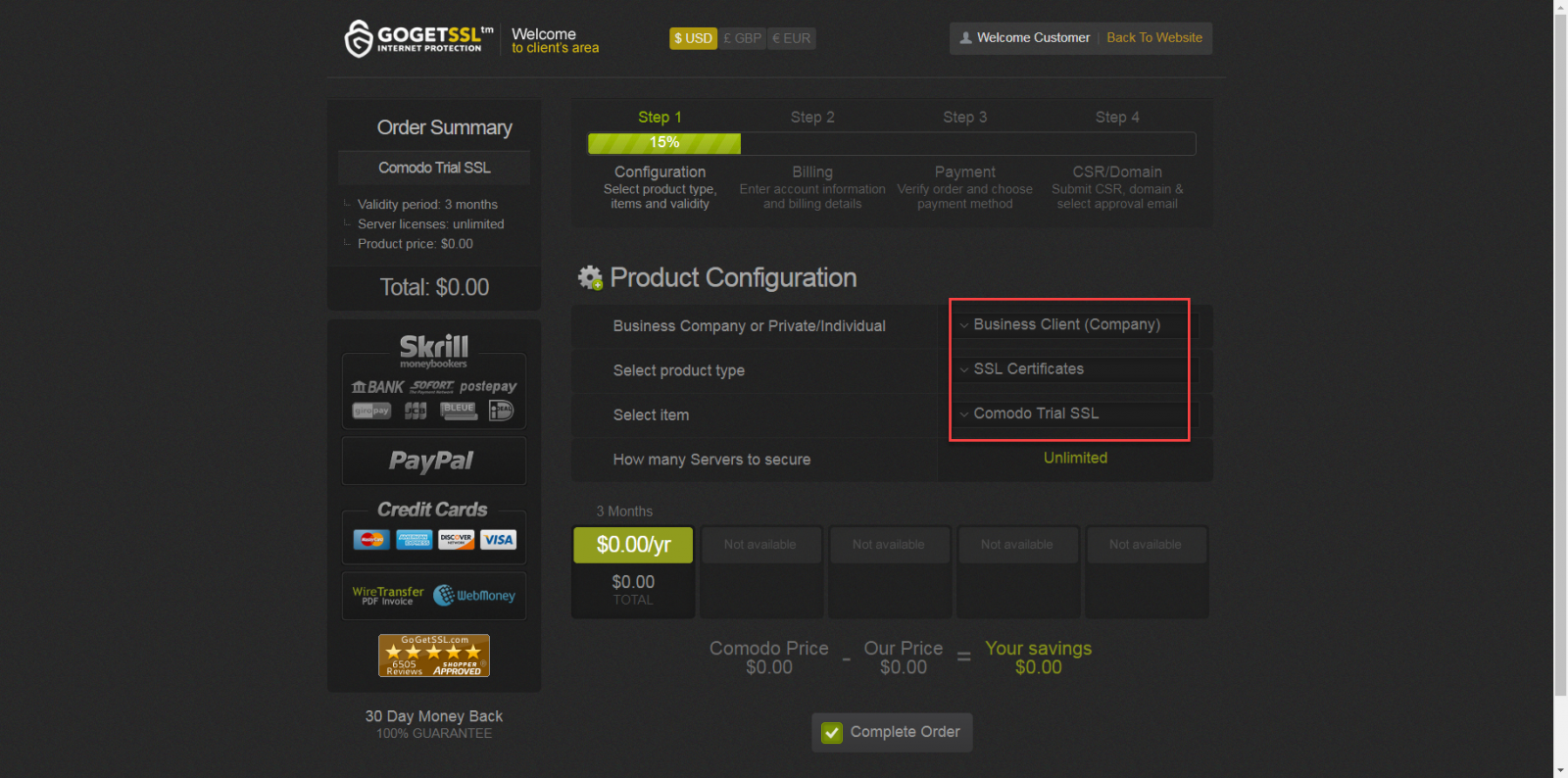Click the Product Configuration gear icon
The width and height of the screenshot is (1568, 778).
tap(590, 278)
